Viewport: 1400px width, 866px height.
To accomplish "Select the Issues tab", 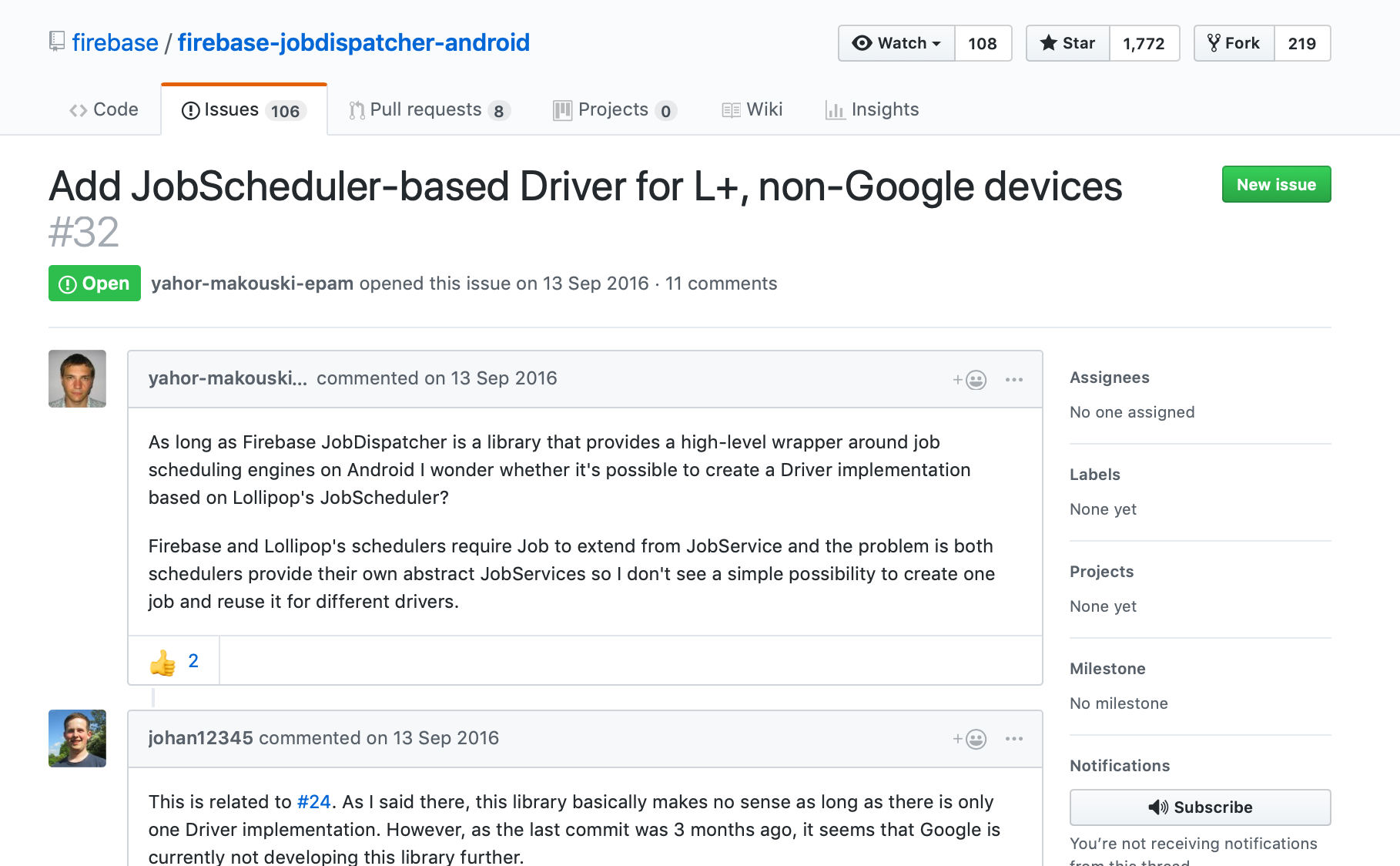I will [244, 109].
